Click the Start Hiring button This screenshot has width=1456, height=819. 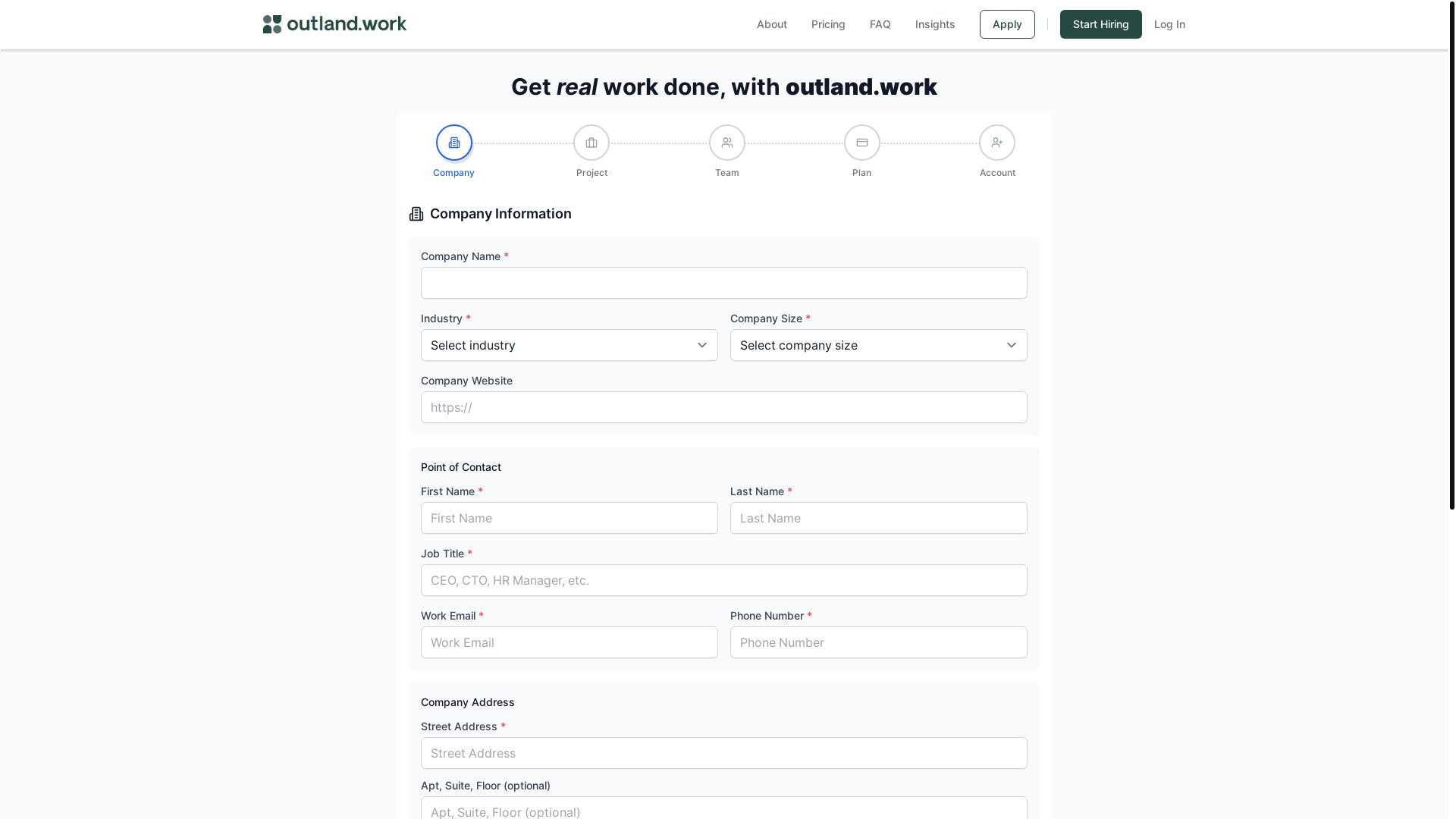pyautogui.click(x=1101, y=24)
